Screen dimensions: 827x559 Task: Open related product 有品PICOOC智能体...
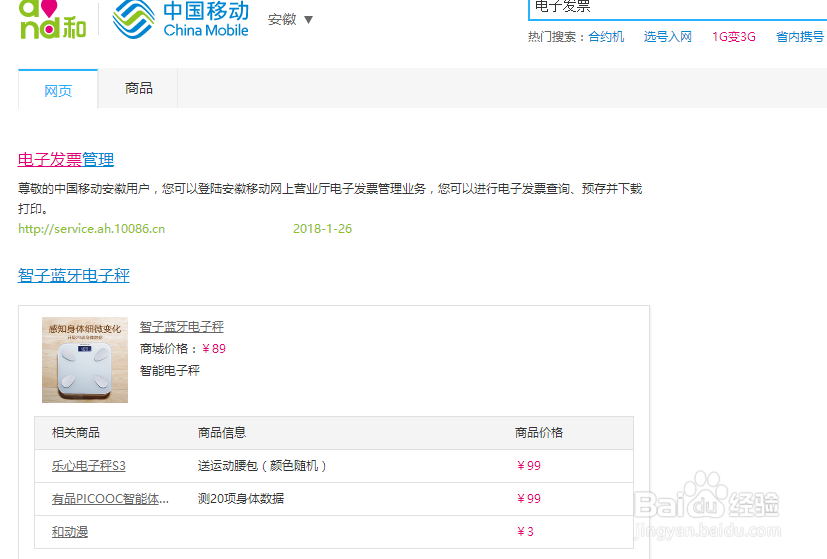[x=110, y=499]
